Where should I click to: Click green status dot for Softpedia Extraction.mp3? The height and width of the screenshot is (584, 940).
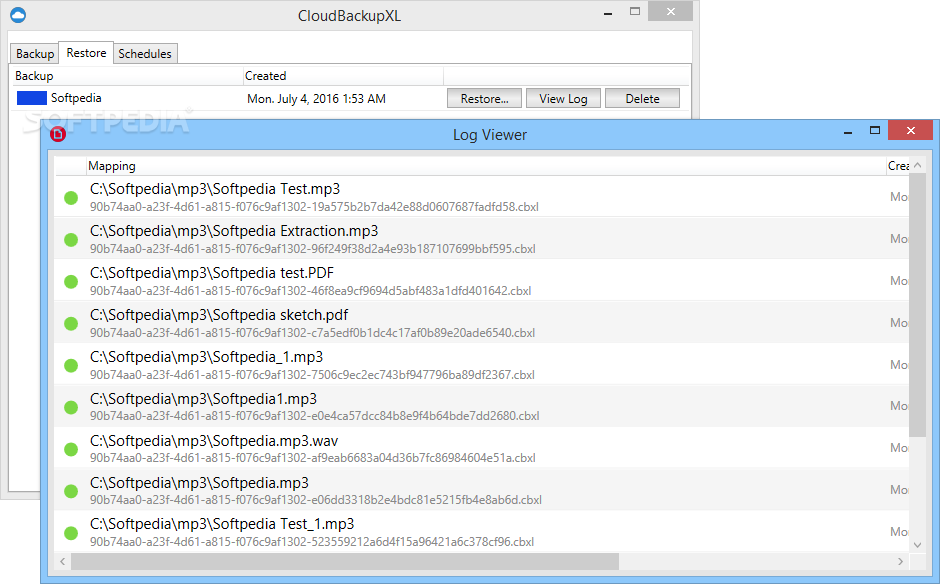coord(71,240)
